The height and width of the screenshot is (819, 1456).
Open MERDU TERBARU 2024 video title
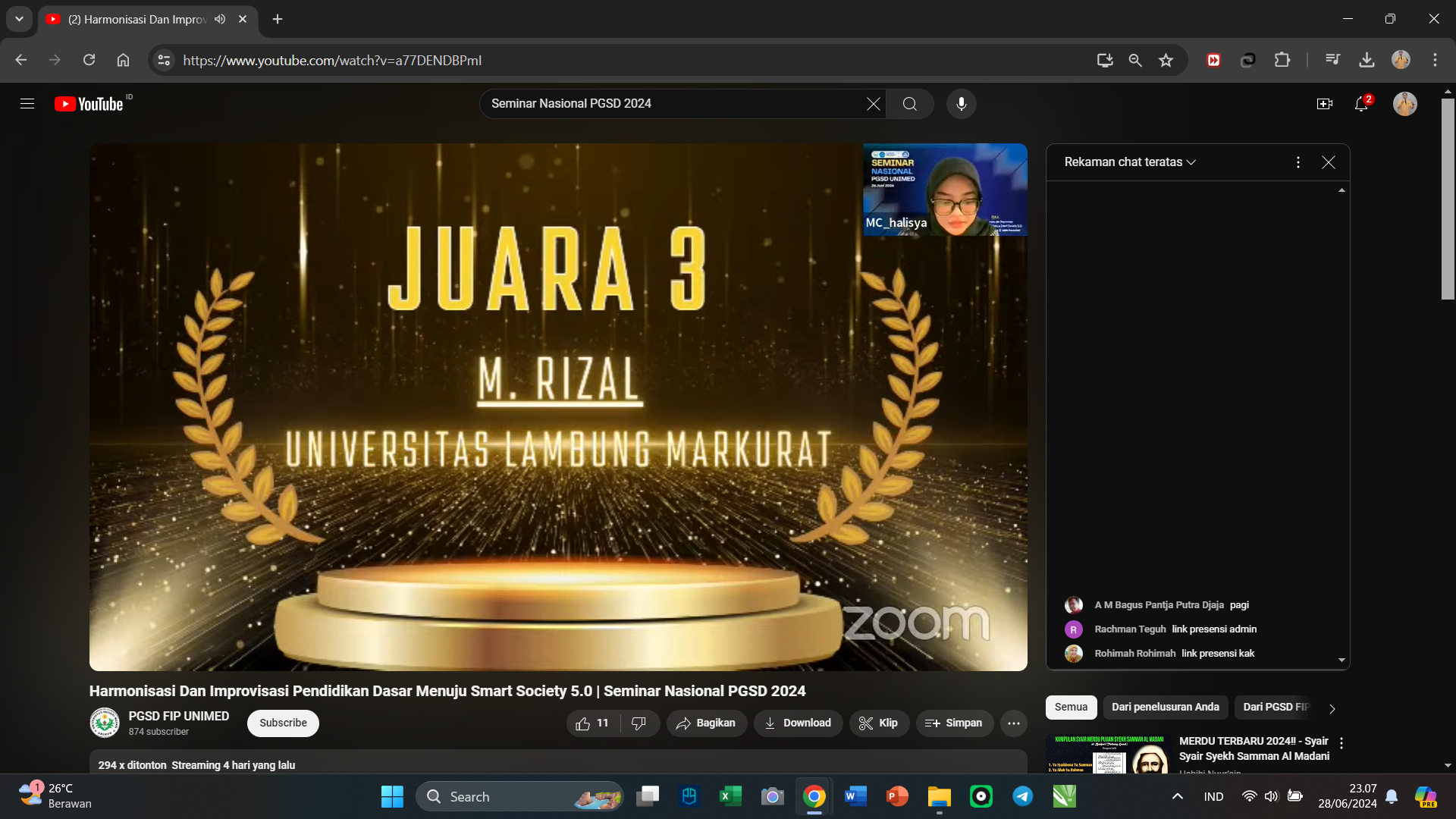coord(1254,748)
